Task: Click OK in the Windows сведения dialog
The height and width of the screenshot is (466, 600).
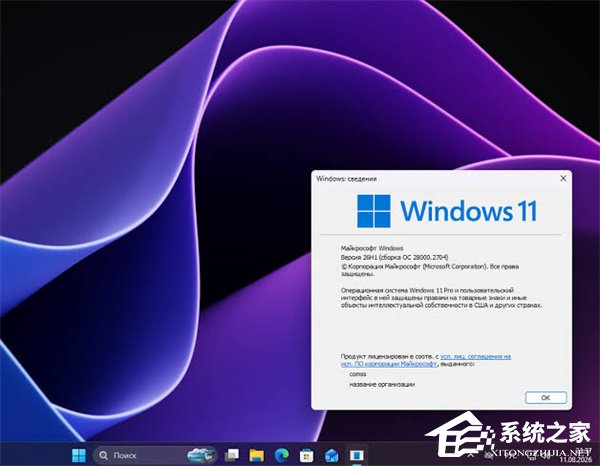Action: [546, 398]
